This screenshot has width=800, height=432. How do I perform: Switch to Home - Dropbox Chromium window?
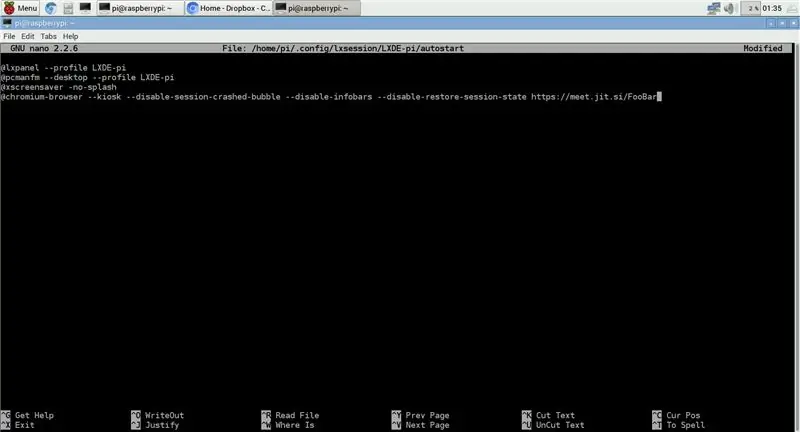click(x=229, y=8)
